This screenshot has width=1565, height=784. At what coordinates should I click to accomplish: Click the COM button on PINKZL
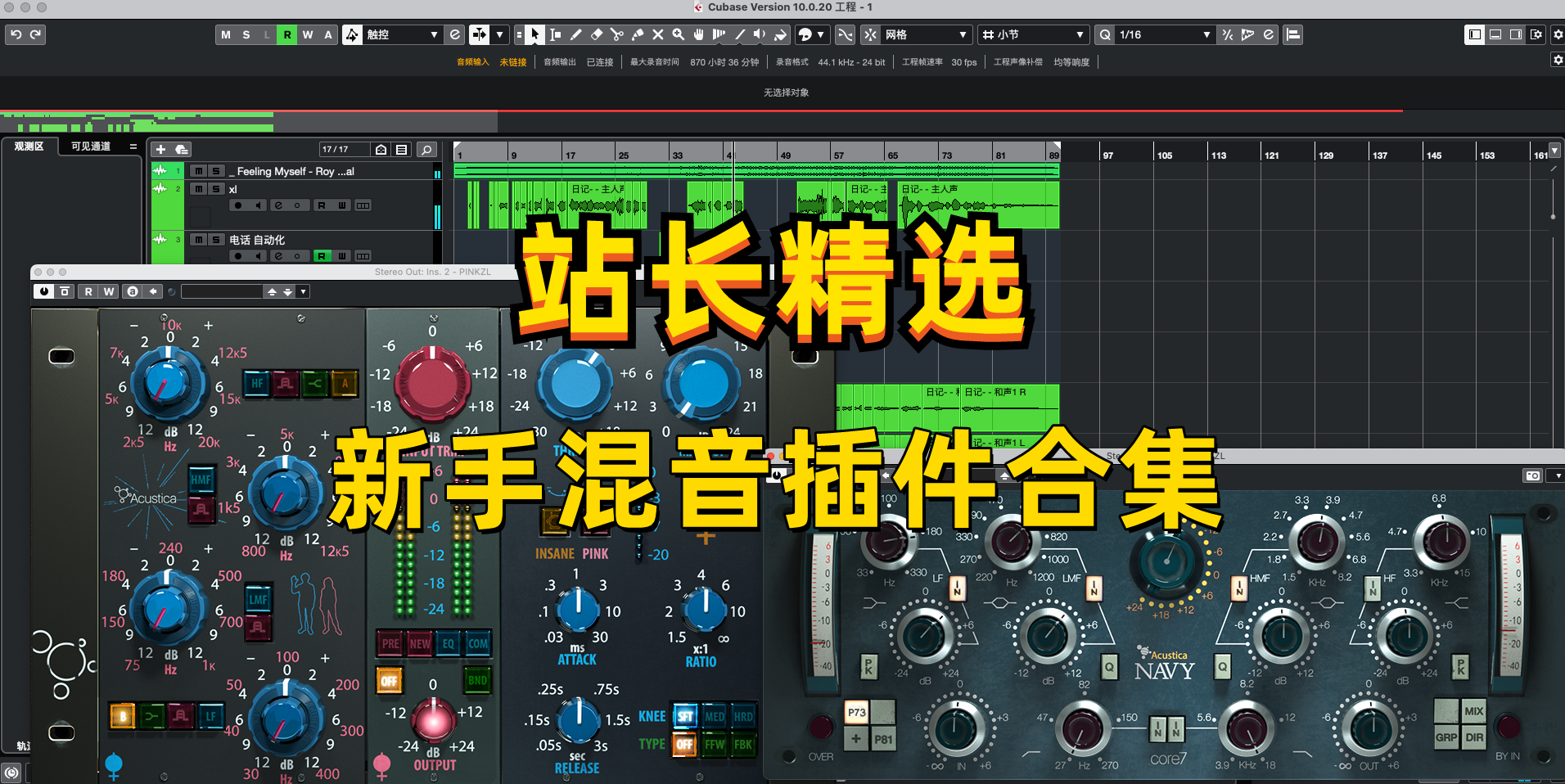478,643
